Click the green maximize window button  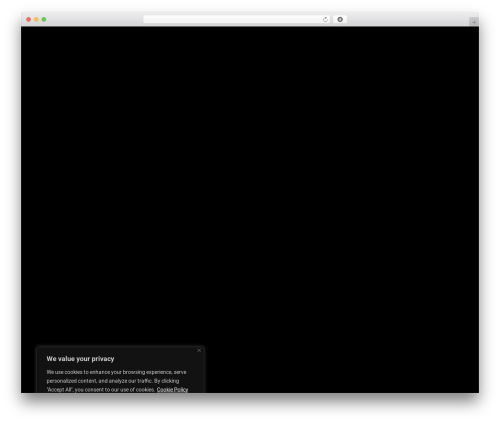(44, 19)
